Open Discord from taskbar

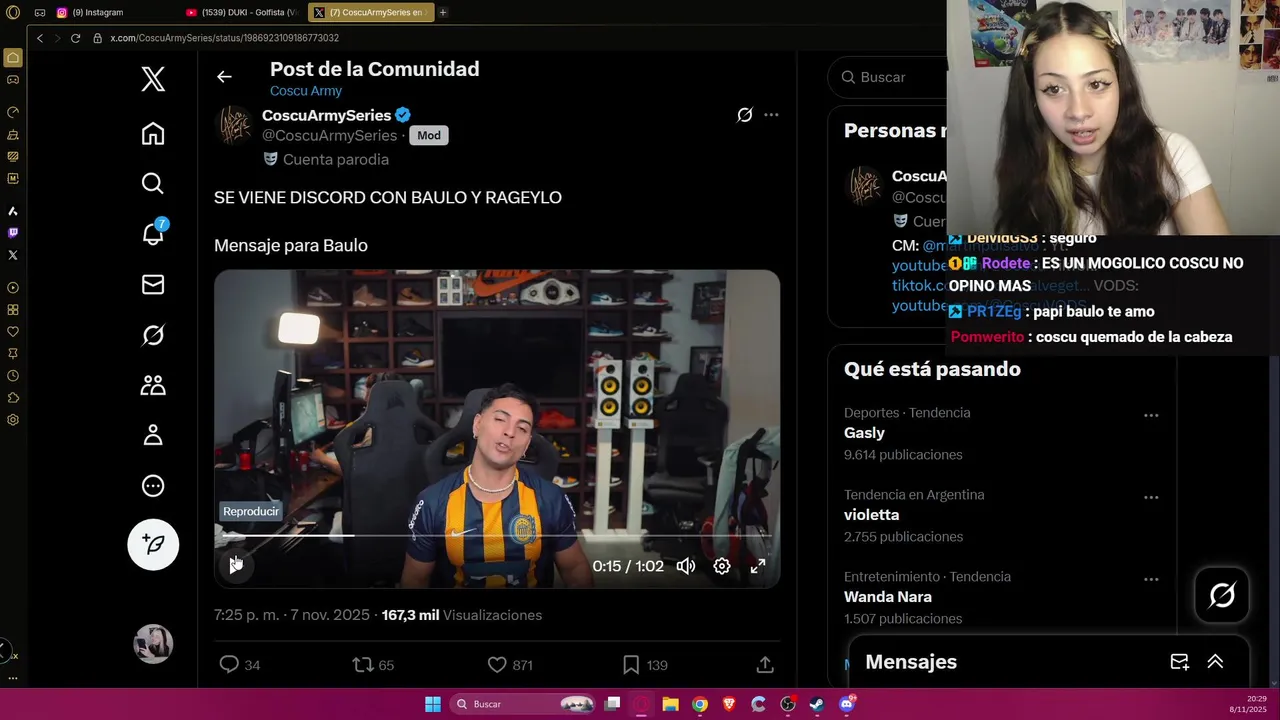tap(847, 704)
